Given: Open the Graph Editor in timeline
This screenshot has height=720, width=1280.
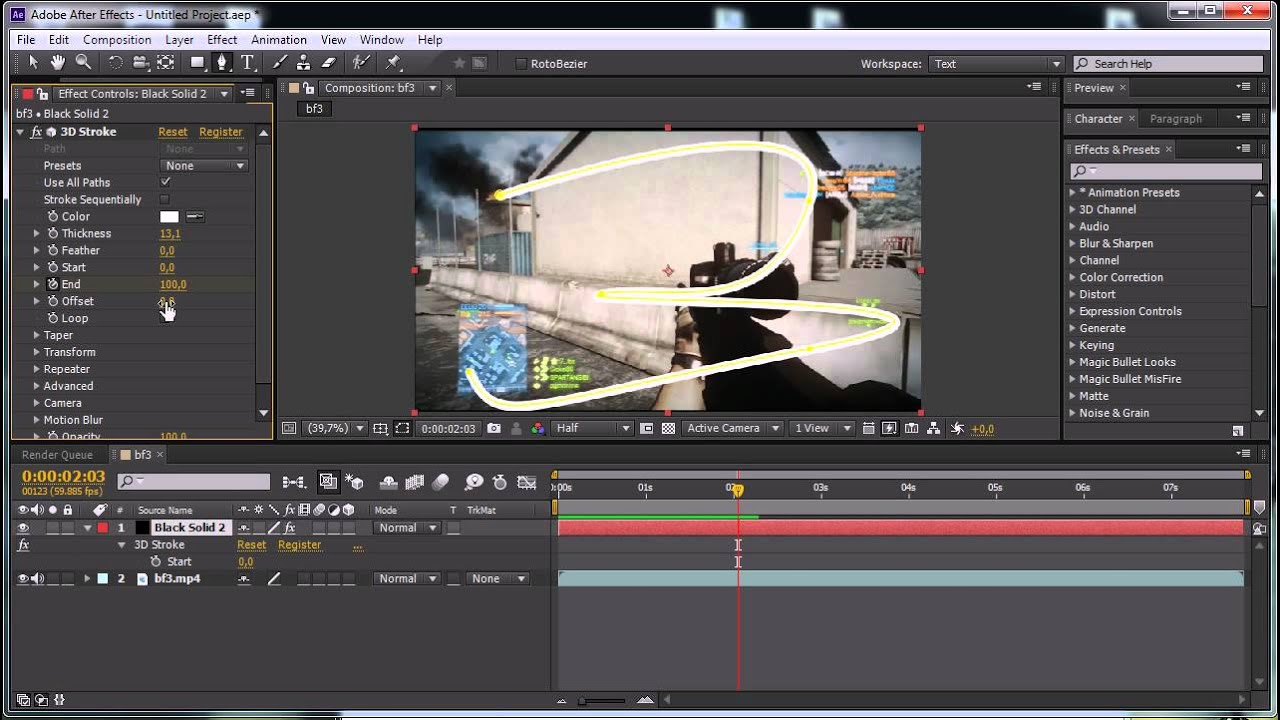Looking at the screenshot, I should 527,482.
